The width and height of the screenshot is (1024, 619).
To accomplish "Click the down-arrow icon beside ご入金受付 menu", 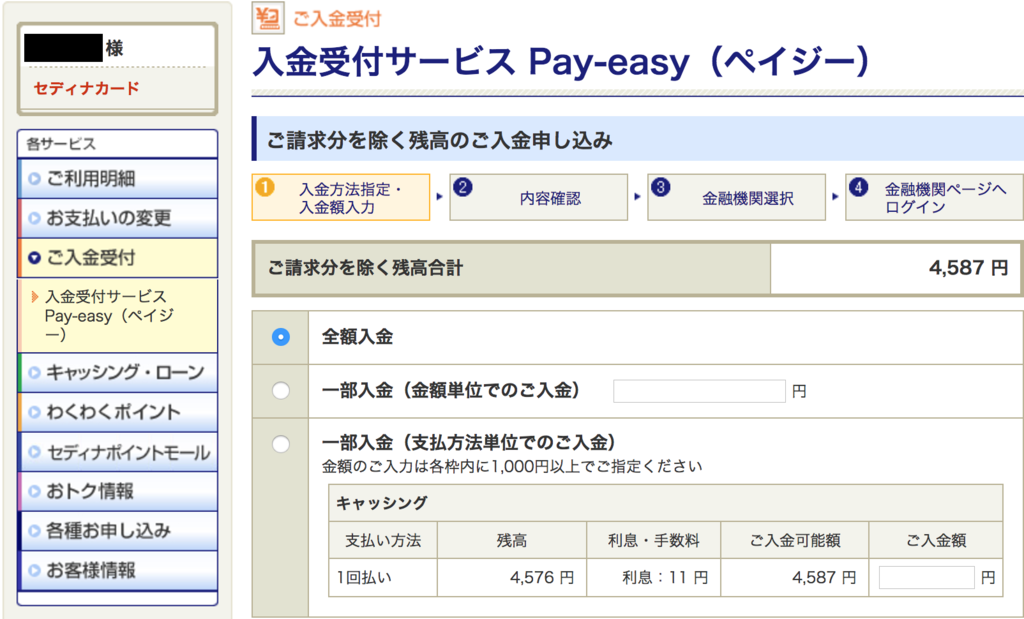I will 35,259.
